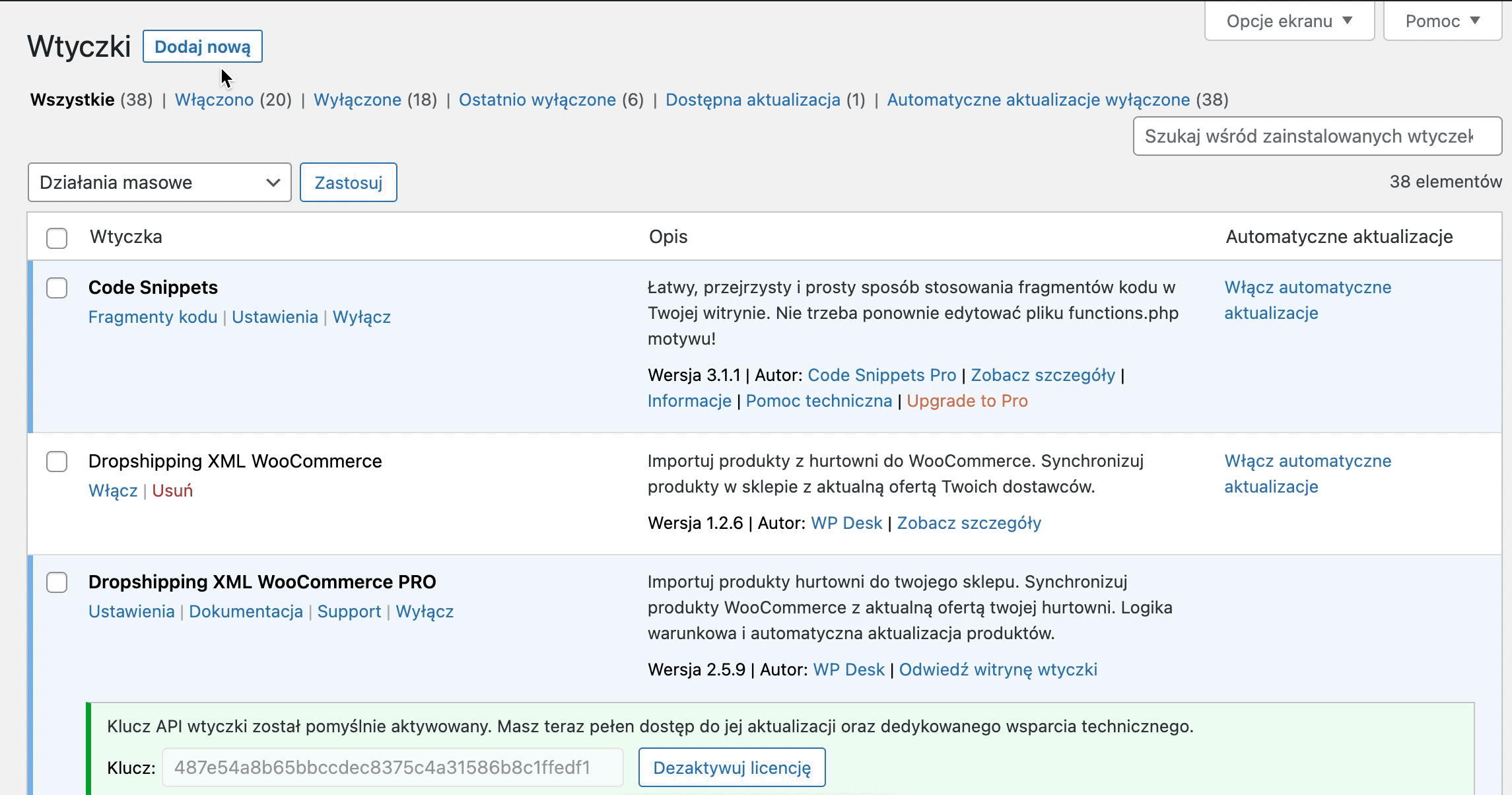Click the Dodaj nową button
The image size is (1512, 795).
click(x=202, y=47)
